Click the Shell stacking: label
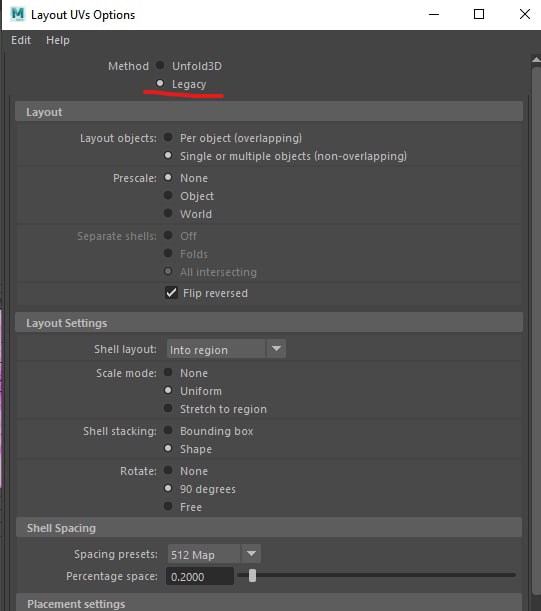 click(x=120, y=431)
